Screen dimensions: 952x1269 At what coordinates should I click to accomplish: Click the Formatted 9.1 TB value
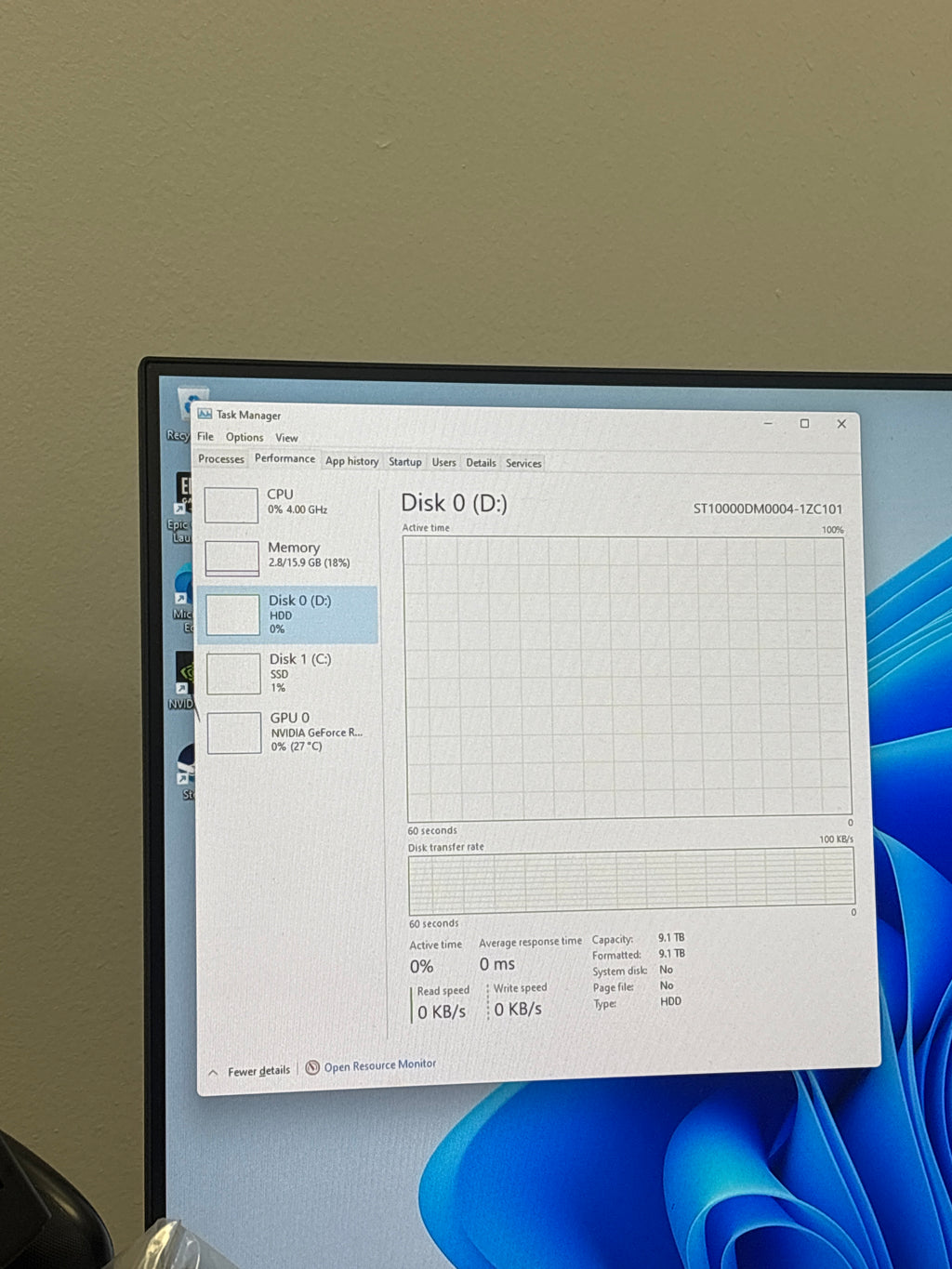click(671, 953)
